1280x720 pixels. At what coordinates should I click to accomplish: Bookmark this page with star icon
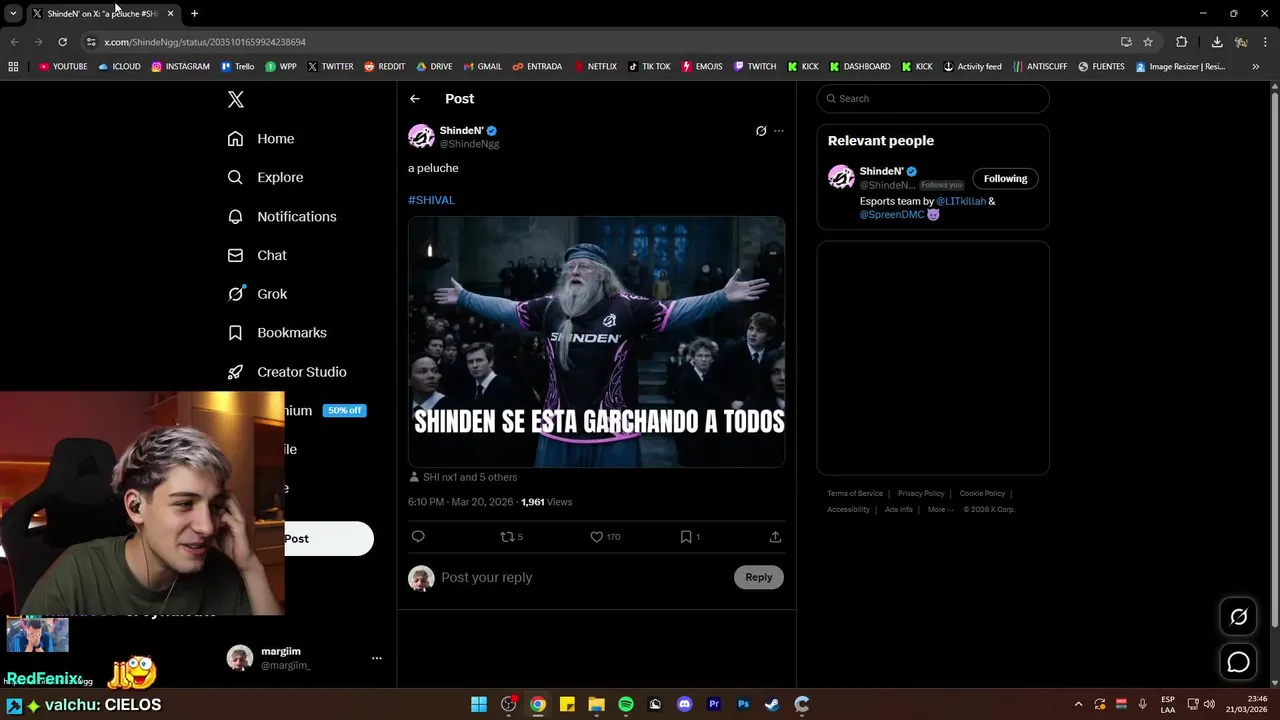(x=1148, y=42)
